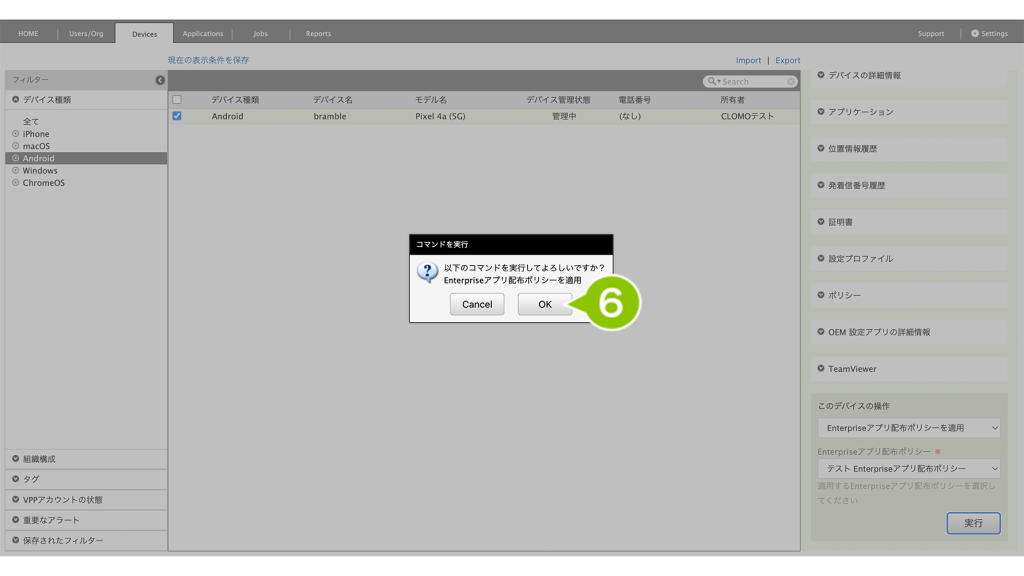Open the device operation command dropdown
This screenshot has height=576, width=1024.
pos(909,428)
